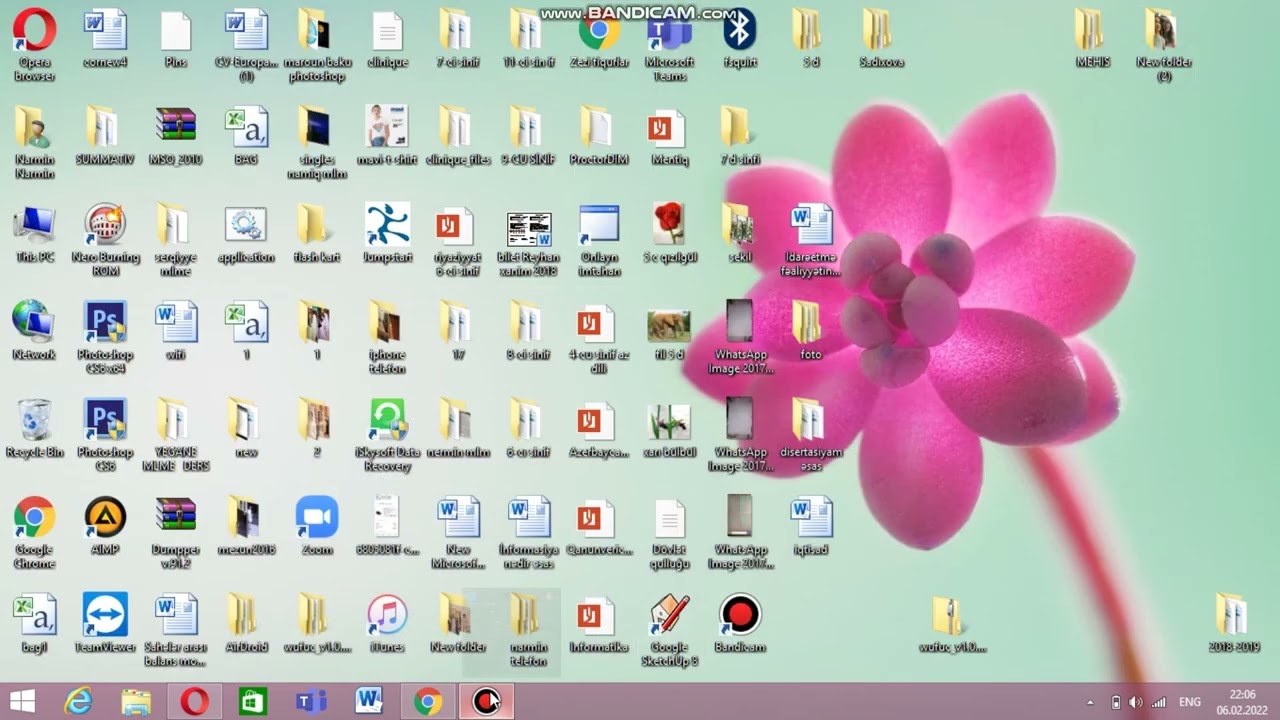
Task: Select the Recycle Bin icon
Action: pos(34,429)
